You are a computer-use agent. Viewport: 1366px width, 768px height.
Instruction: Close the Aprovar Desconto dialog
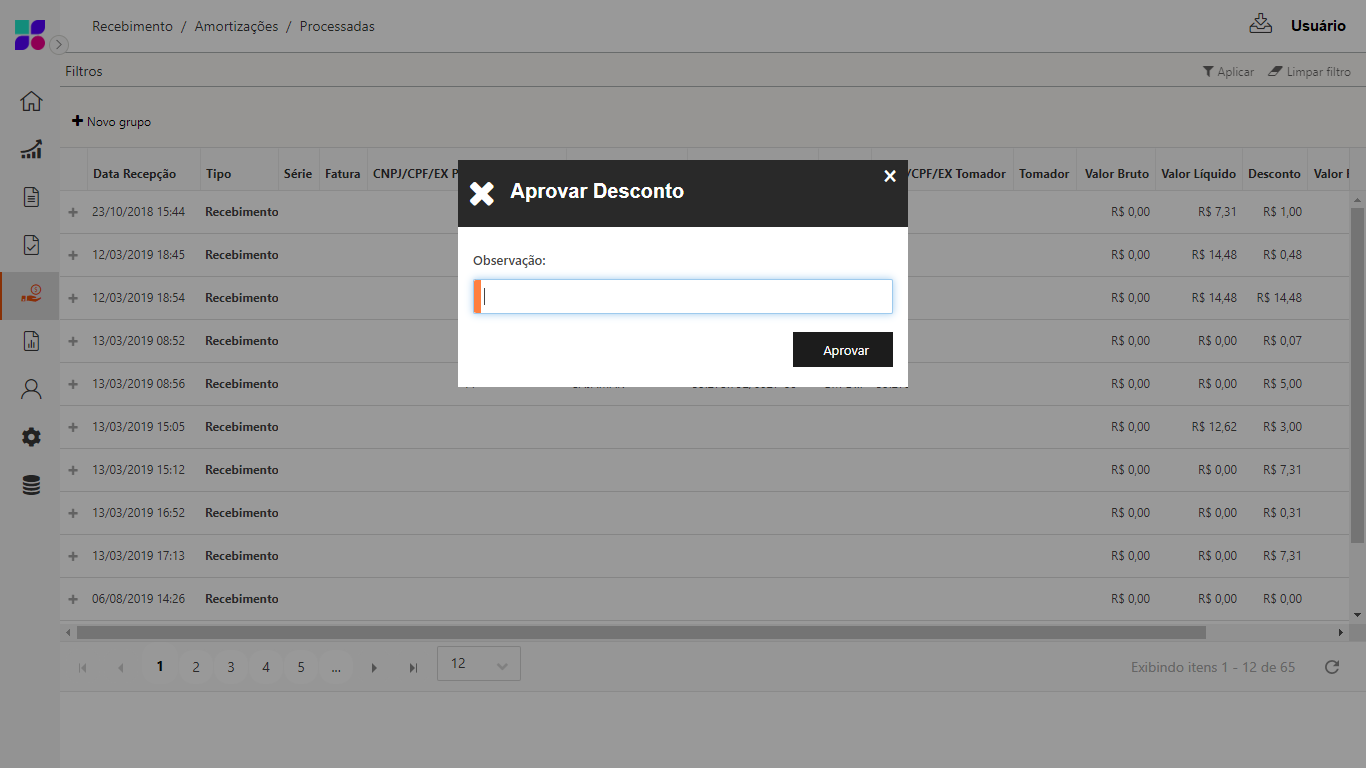pos(889,176)
